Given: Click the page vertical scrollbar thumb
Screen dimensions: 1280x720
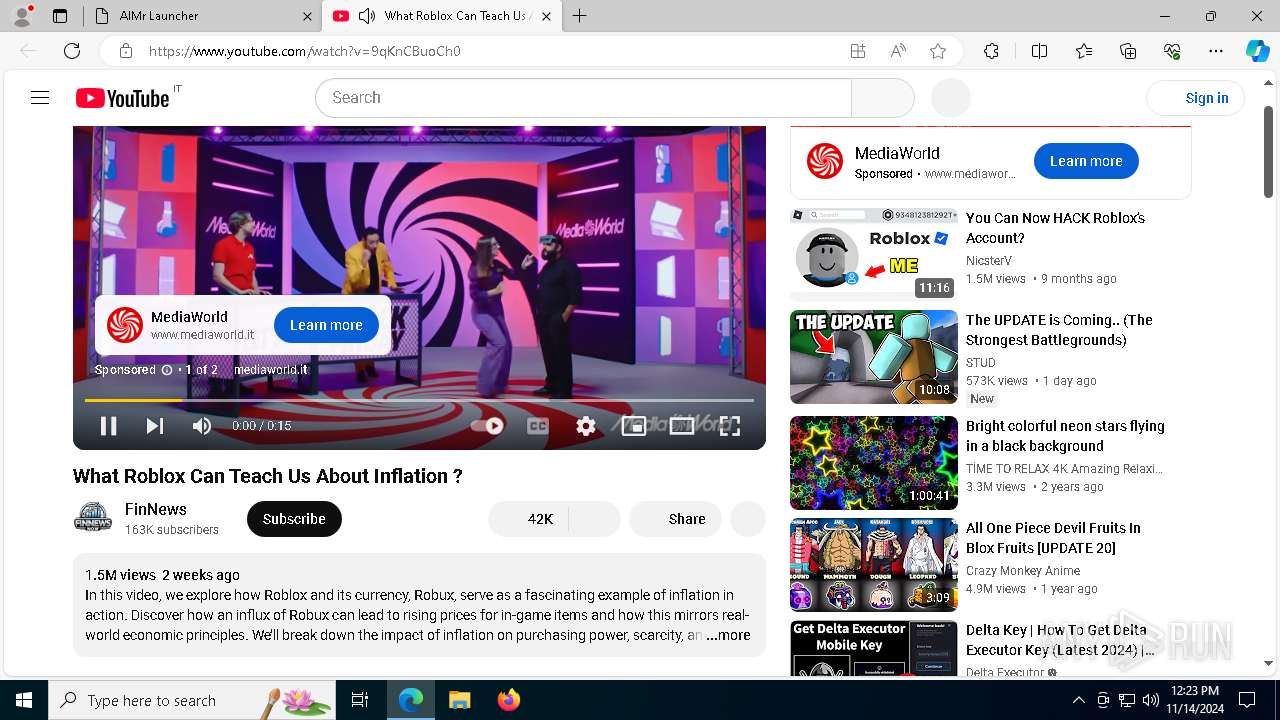Looking at the screenshot, I should point(1268,150).
